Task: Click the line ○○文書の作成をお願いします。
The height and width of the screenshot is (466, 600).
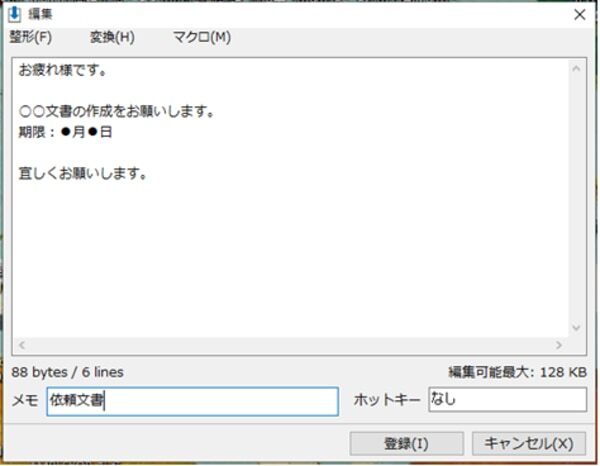Action: click(118, 111)
